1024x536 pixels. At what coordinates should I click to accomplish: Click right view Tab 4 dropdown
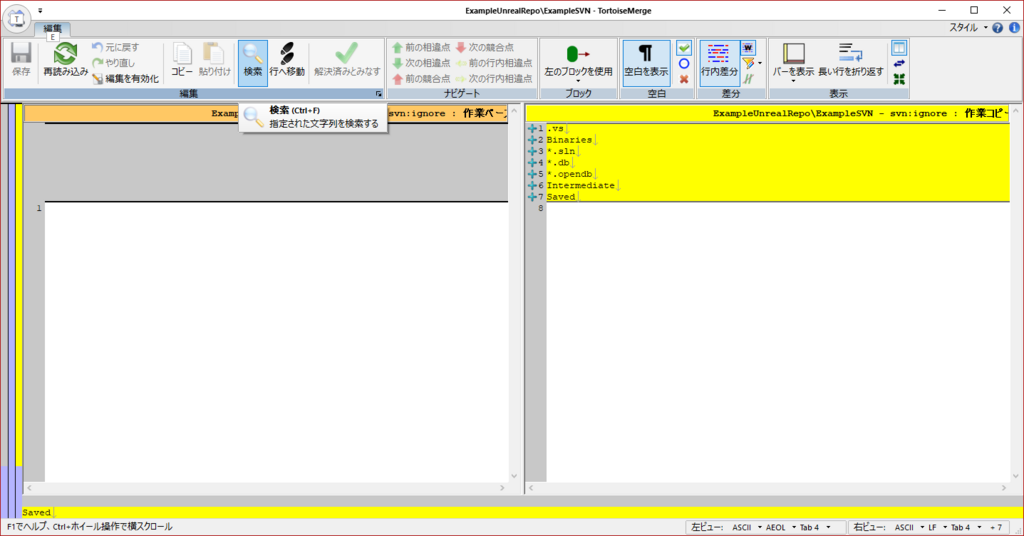tap(967, 527)
